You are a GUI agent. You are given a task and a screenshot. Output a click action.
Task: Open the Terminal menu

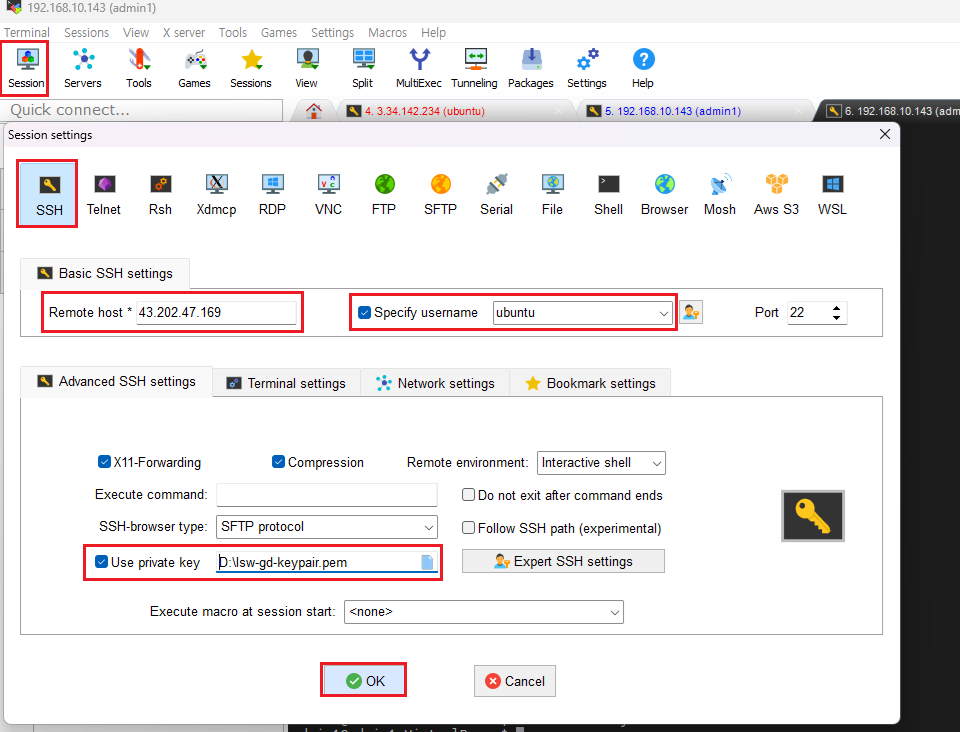[x=26, y=32]
